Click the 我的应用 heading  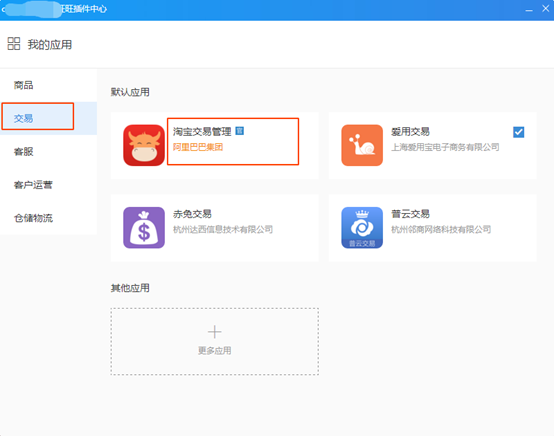tap(50, 45)
